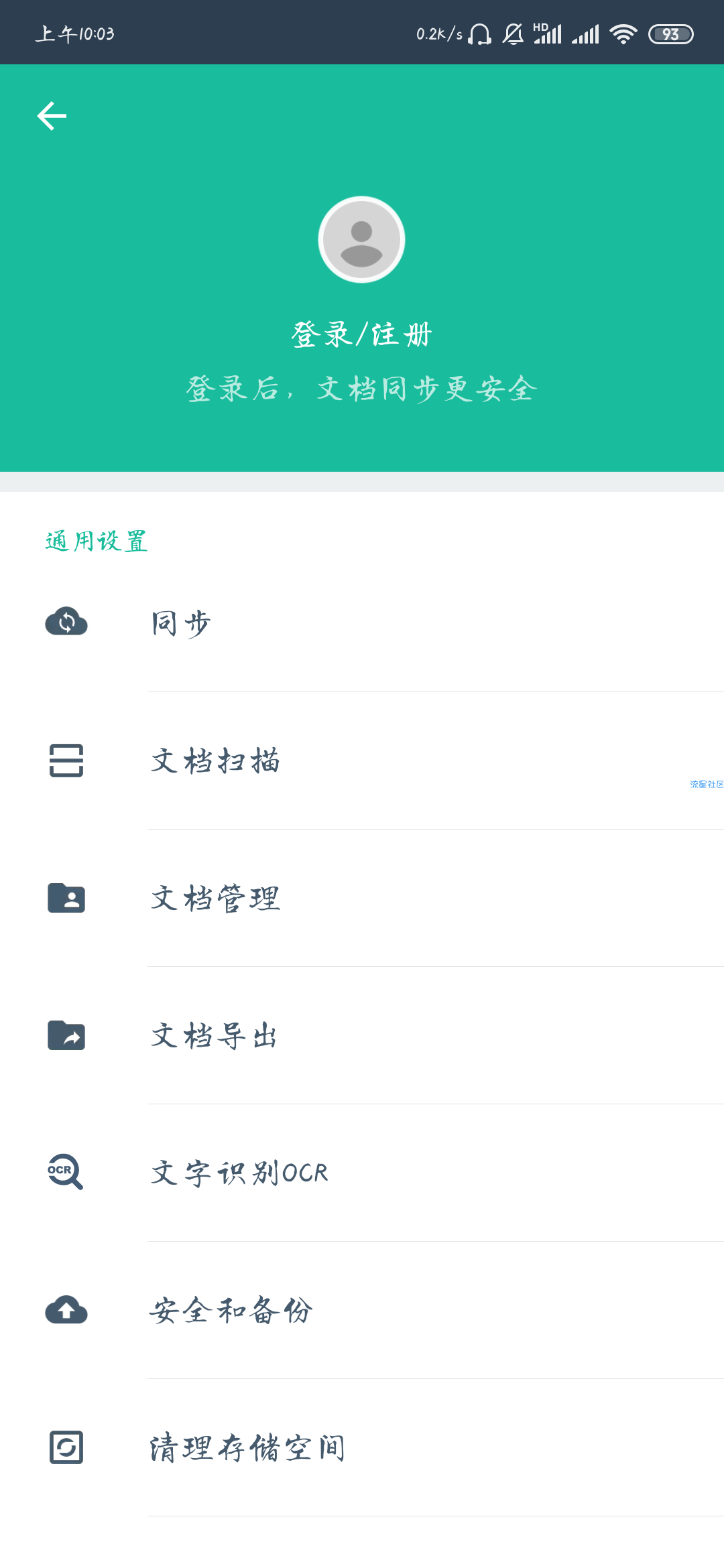724x1568 pixels.
Task: Open 文字识别OCR settings
Action: point(362,1173)
